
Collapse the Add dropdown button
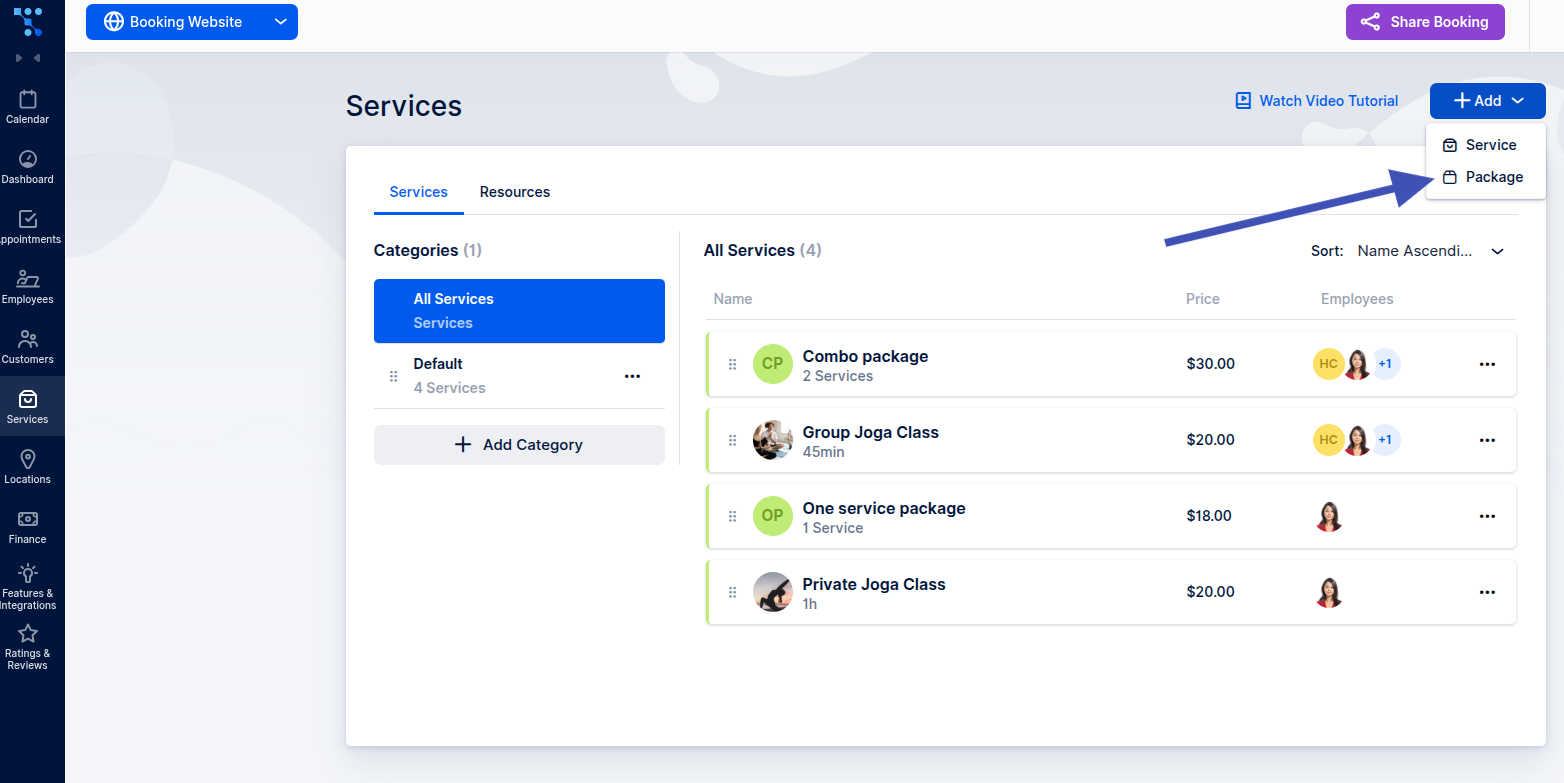[1487, 101]
